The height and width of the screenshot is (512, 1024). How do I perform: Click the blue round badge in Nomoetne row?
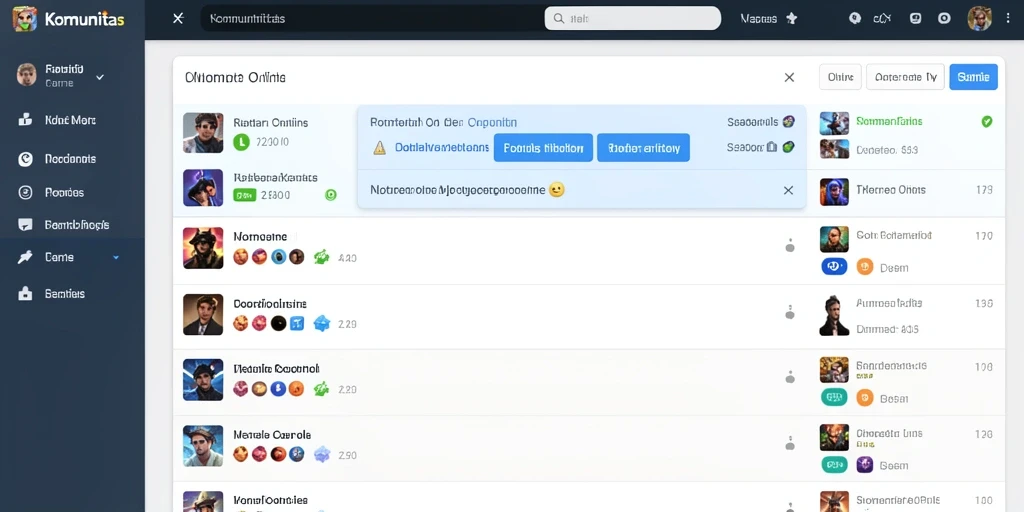click(278, 257)
